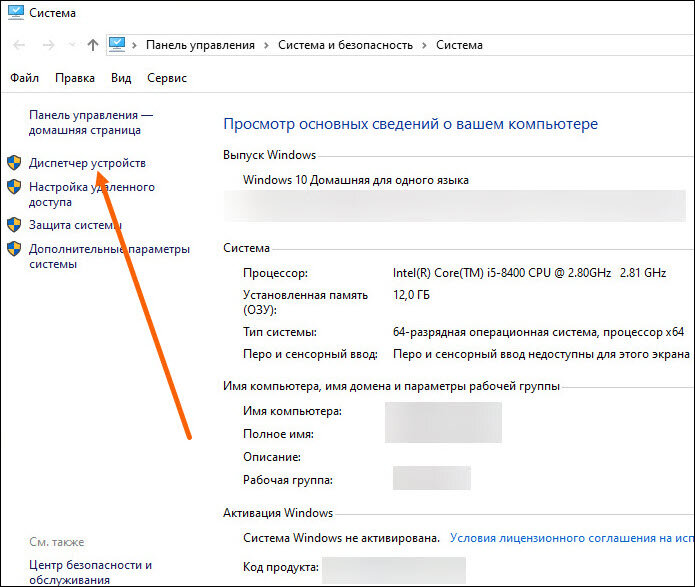
Task: Click the Выпуск Windows section header
Action: tap(269, 155)
